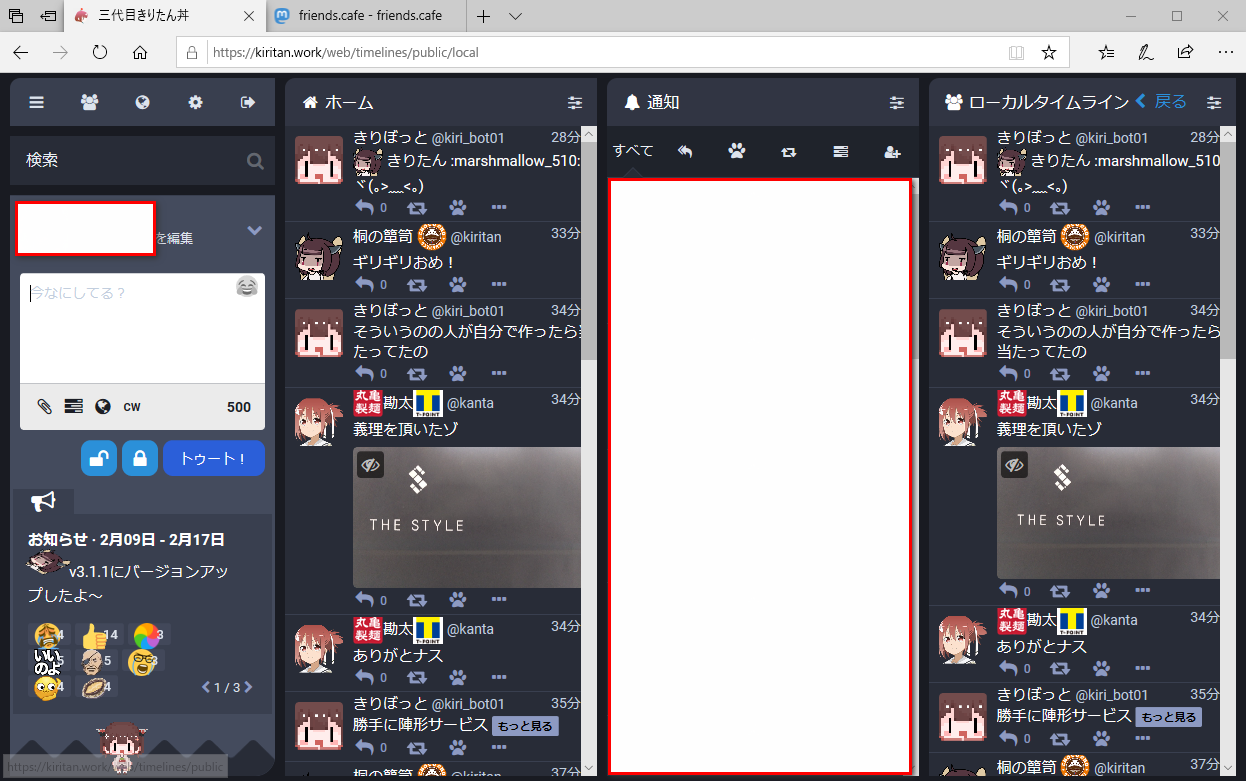Toggle the CW content warning button
Image resolution: width=1246 pixels, height=781 pixels.
tap(132, 407)
